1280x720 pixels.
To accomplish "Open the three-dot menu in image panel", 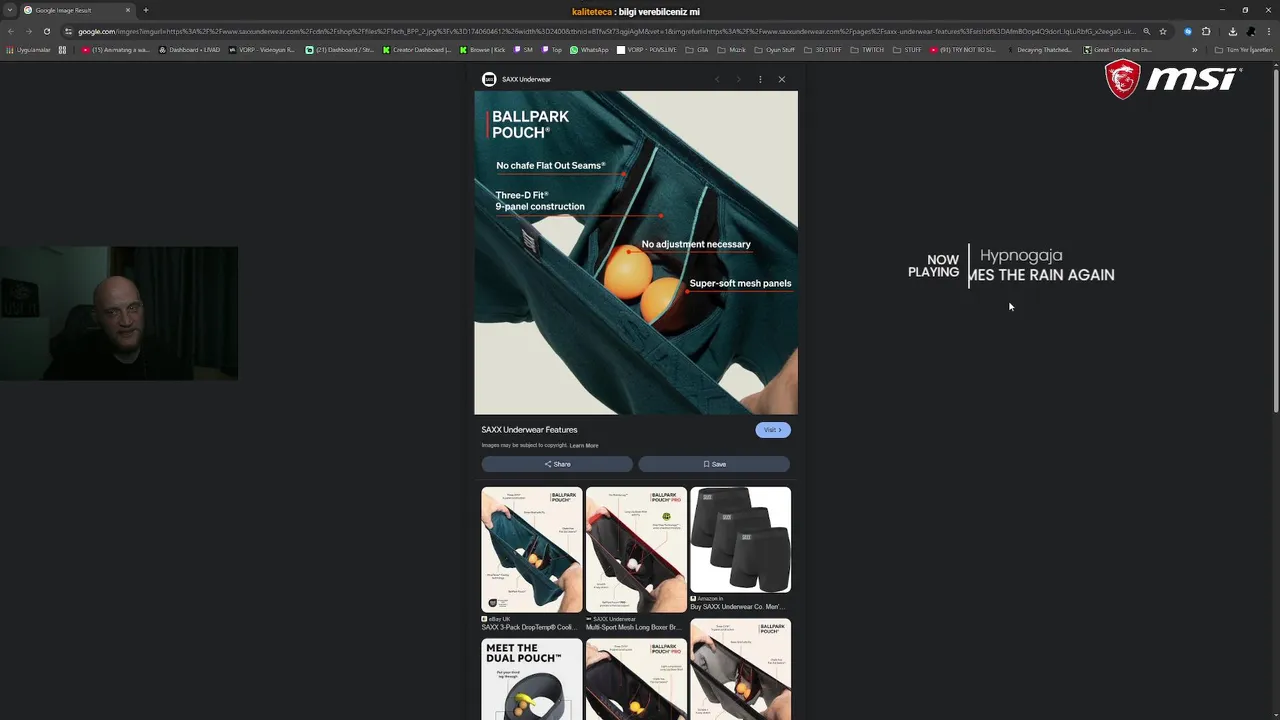I will tap(760, 79).
